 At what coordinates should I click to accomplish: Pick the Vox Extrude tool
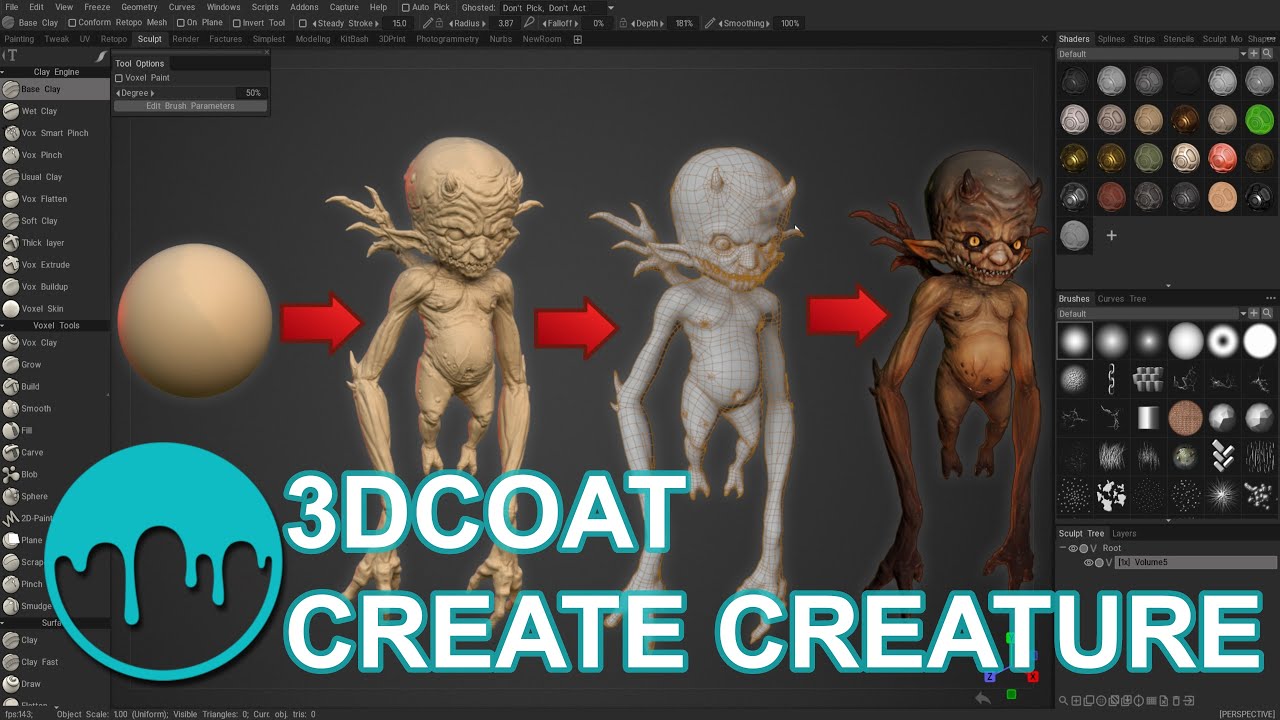tap(55, 265)
